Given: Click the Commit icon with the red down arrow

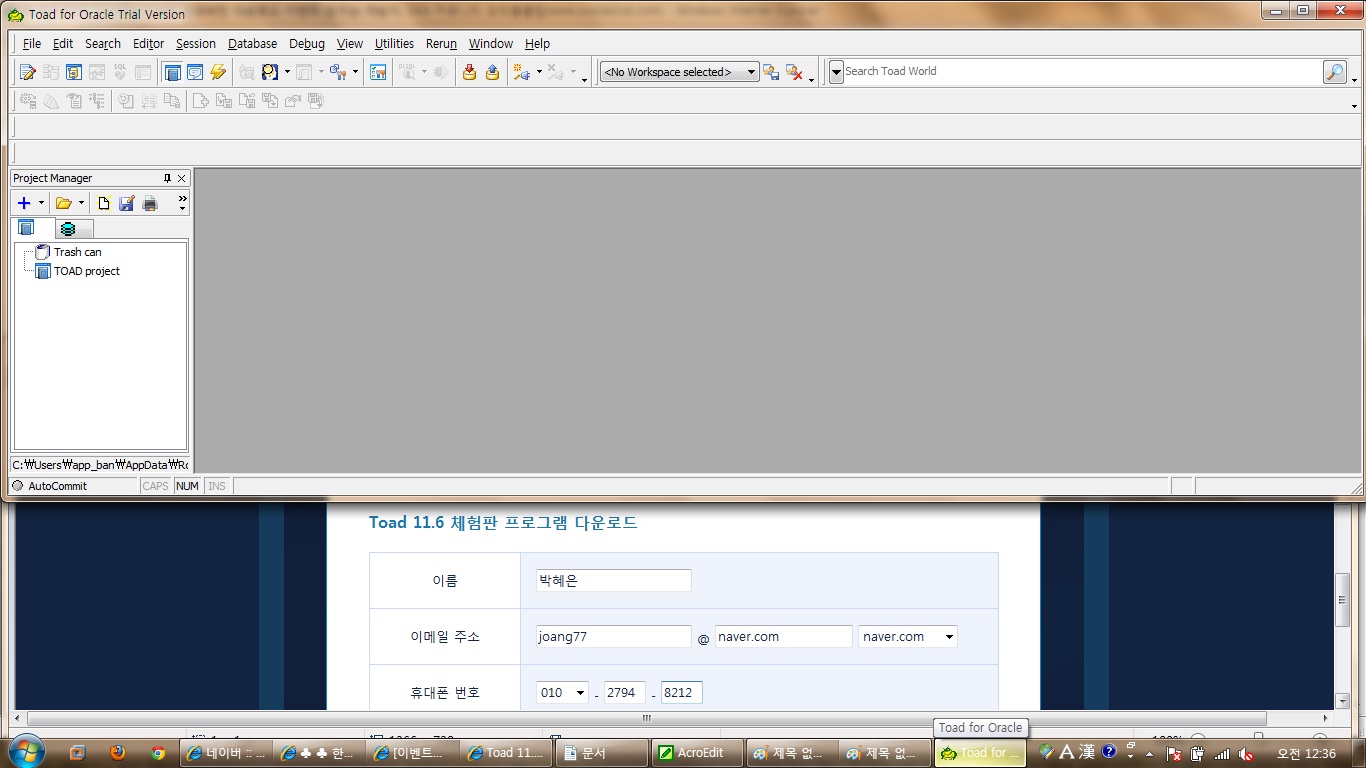Looking at the screenshot, I should pos(469,72).
